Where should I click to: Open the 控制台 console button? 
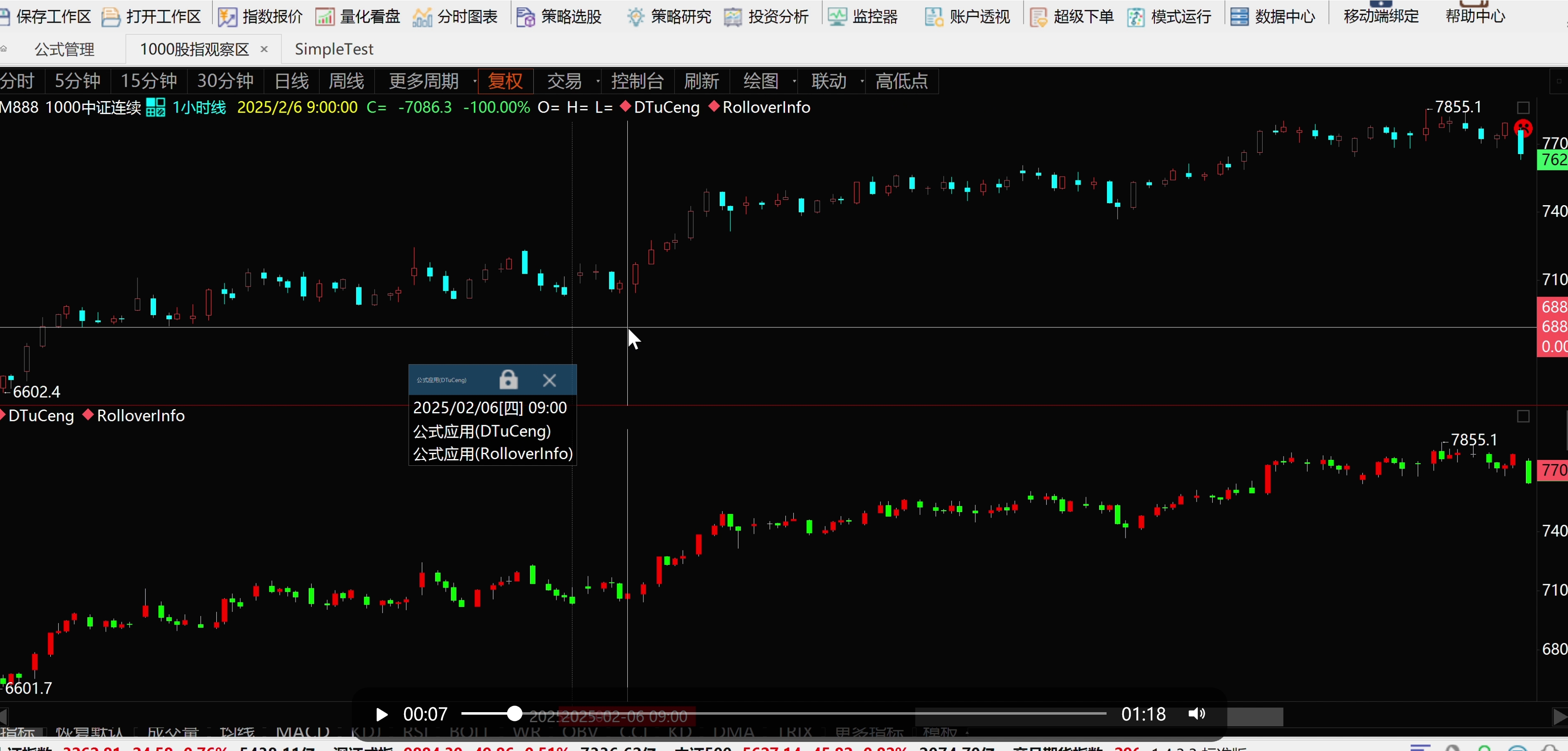[637, 81]
